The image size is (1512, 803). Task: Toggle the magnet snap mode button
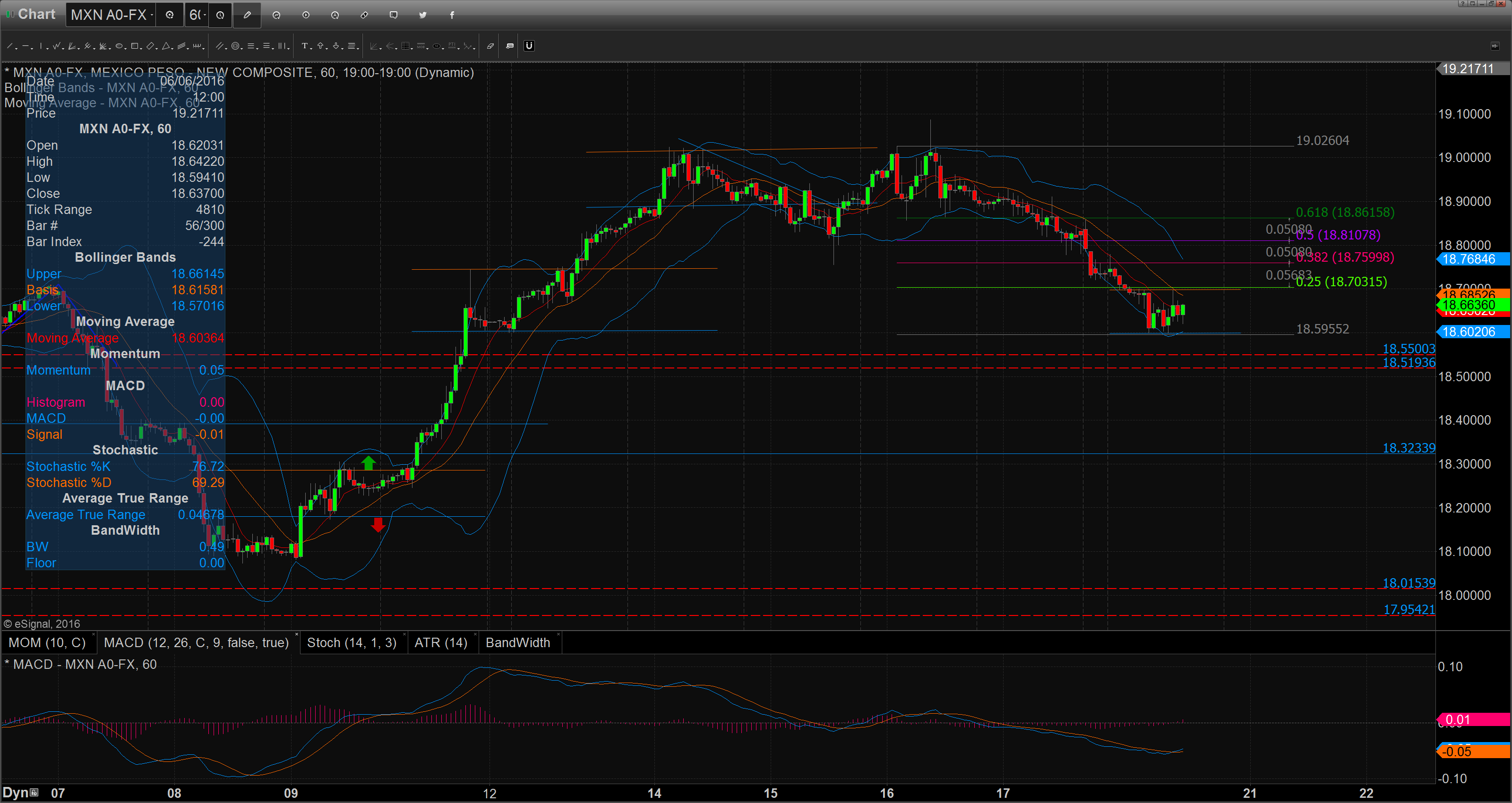[x=529, y=46]
